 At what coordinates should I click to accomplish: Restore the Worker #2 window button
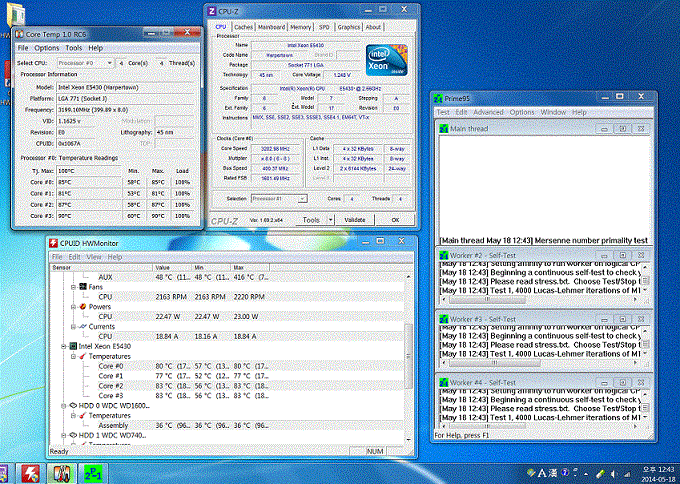622,255
